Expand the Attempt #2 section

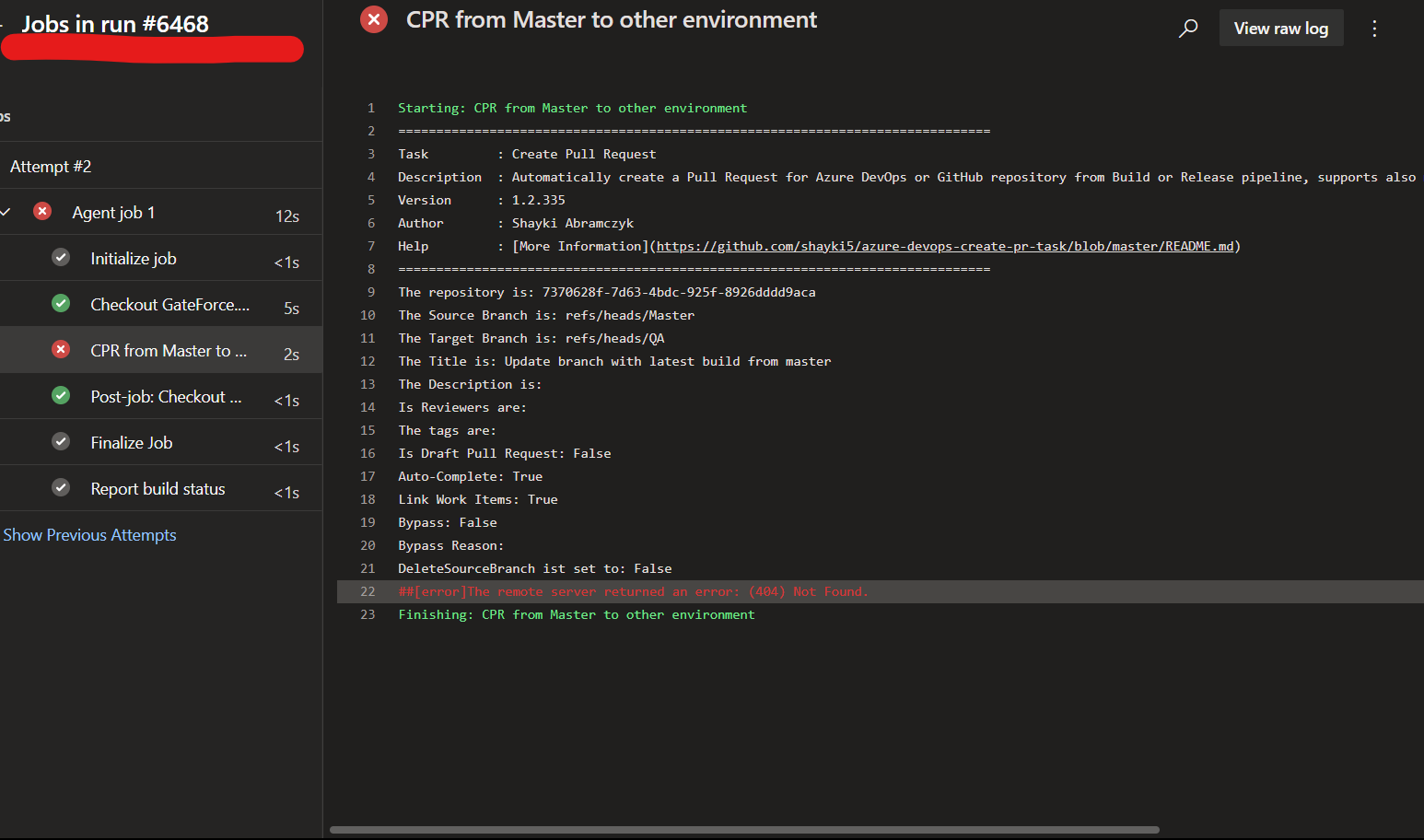click(x=51, y=166)
